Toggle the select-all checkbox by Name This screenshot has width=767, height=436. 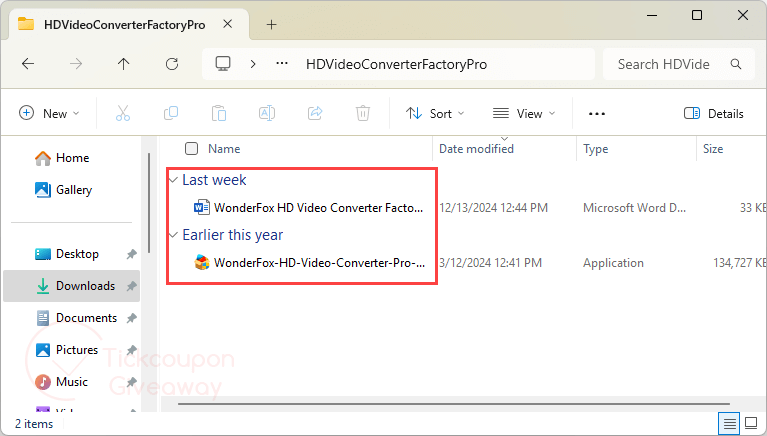(x=191, y=148)
